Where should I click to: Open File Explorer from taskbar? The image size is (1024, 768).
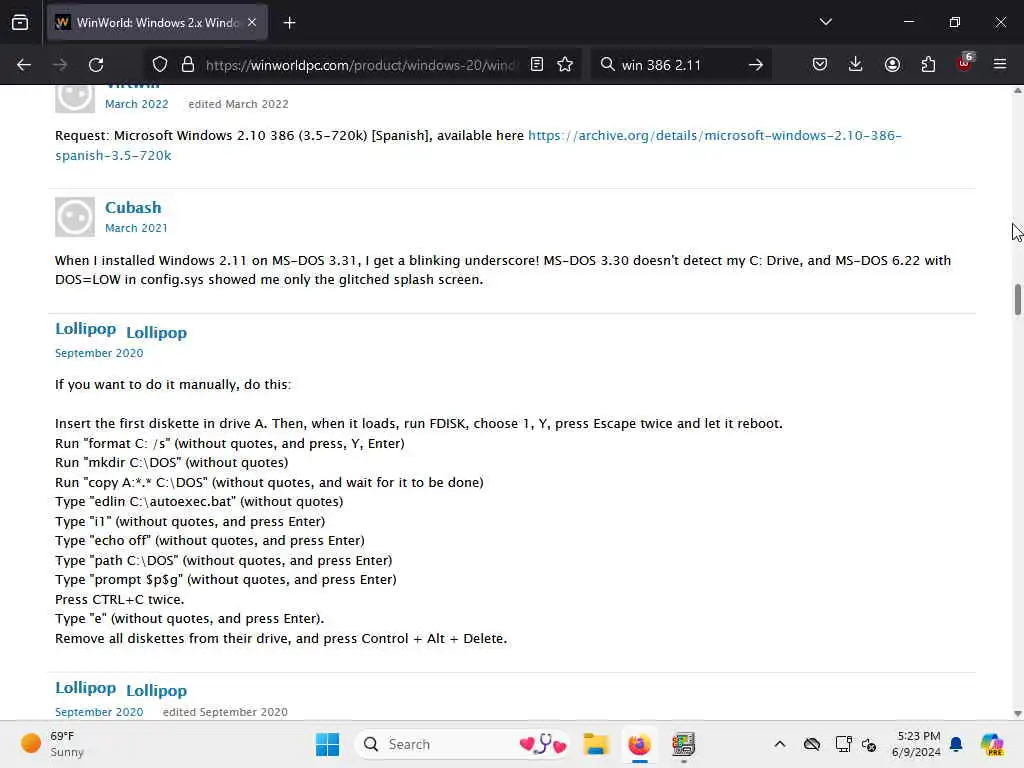pyautogui.click(x=596, y=744)
